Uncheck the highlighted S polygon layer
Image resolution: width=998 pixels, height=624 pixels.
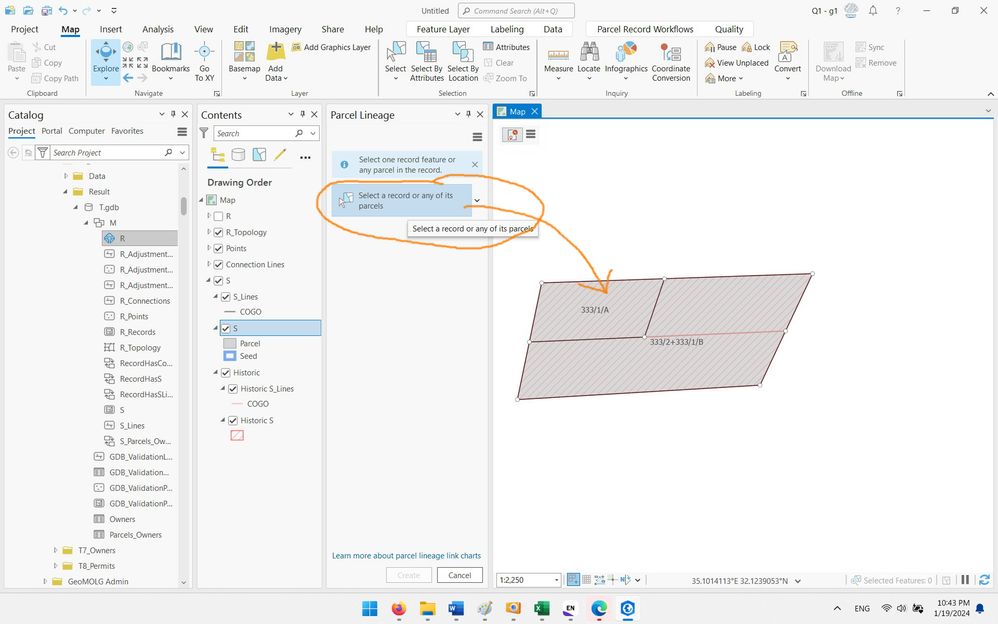pyautogui.click(x=225, y=329)
